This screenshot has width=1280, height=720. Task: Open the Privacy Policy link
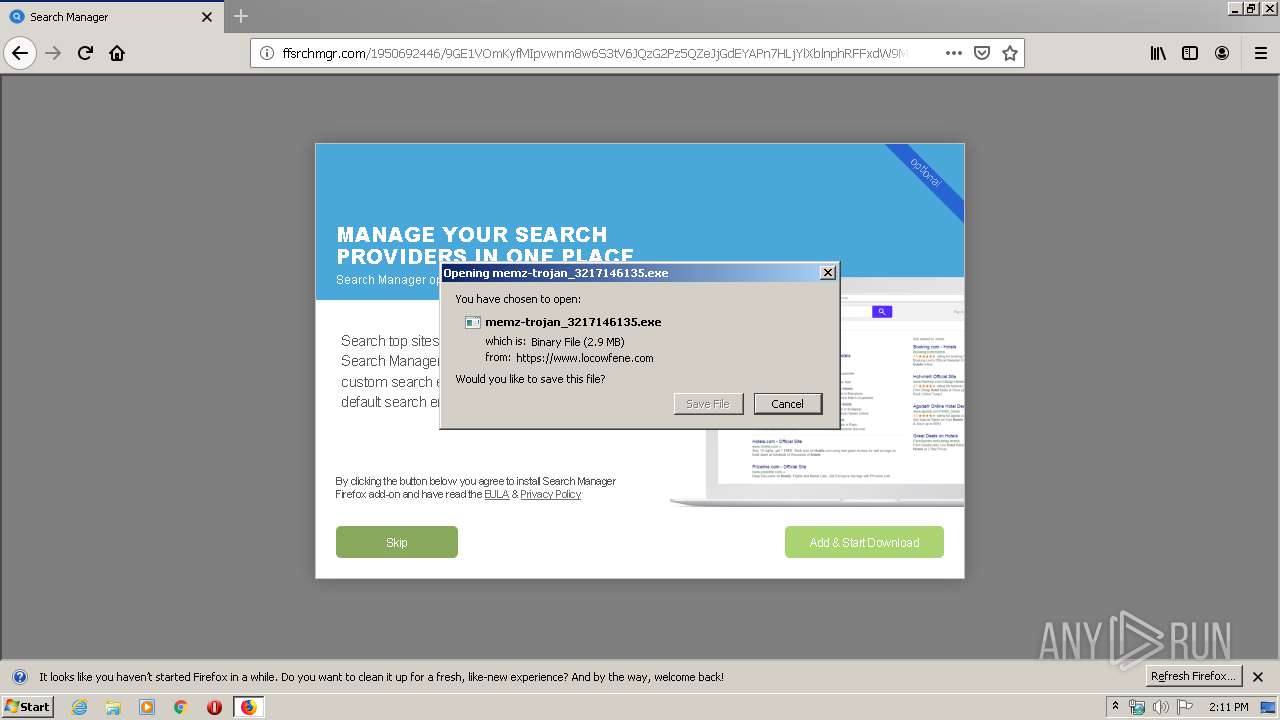(550, 494)
